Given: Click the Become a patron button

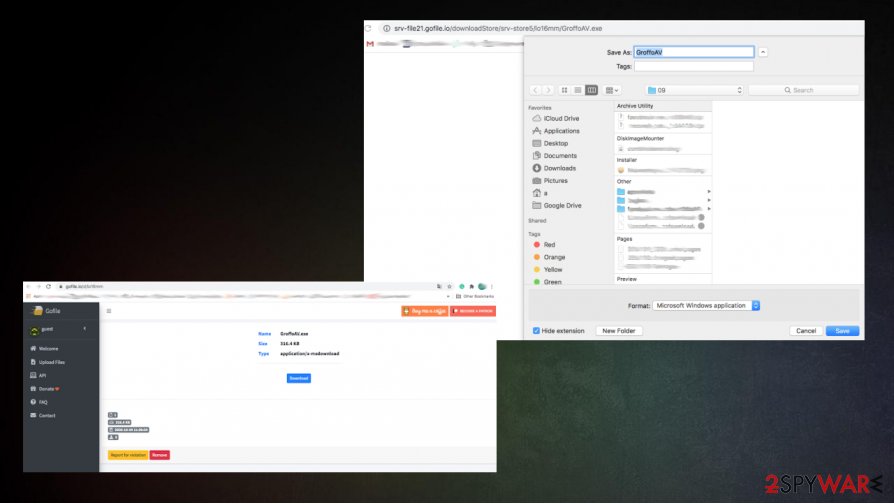Looking at the screenshot, I should click(x=473, y=311).
